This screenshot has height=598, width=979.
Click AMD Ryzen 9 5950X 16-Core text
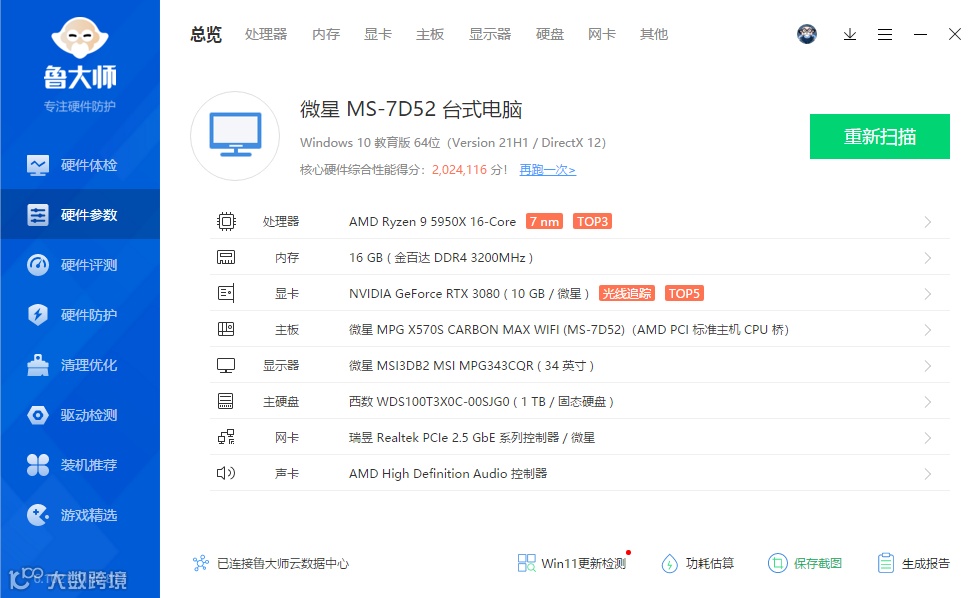(x=432, y=222)
